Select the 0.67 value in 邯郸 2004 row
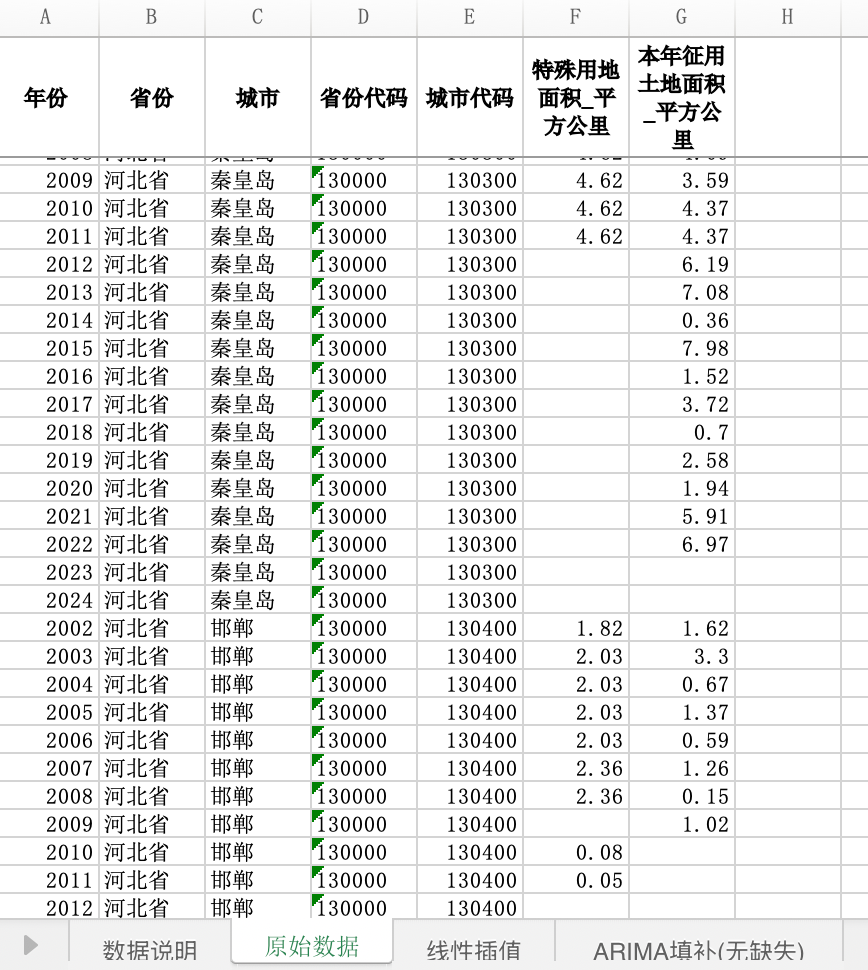868x970 pixels. click(x=682, y=684)
